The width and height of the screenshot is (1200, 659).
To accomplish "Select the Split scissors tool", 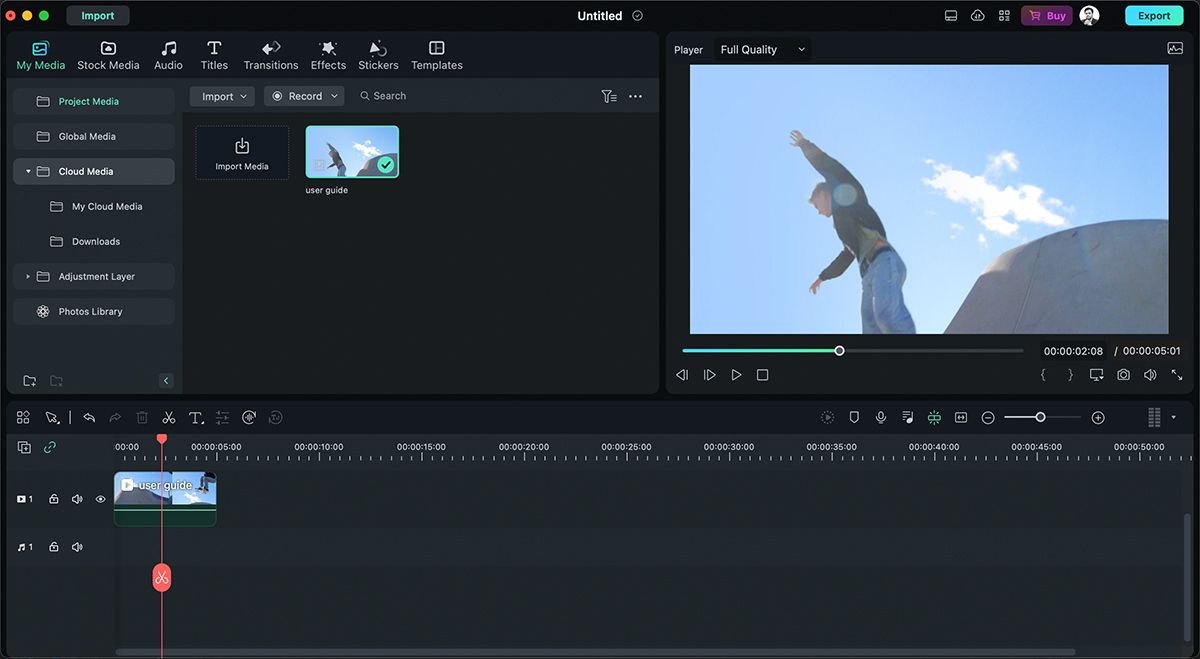I will [x=168, y=417].
